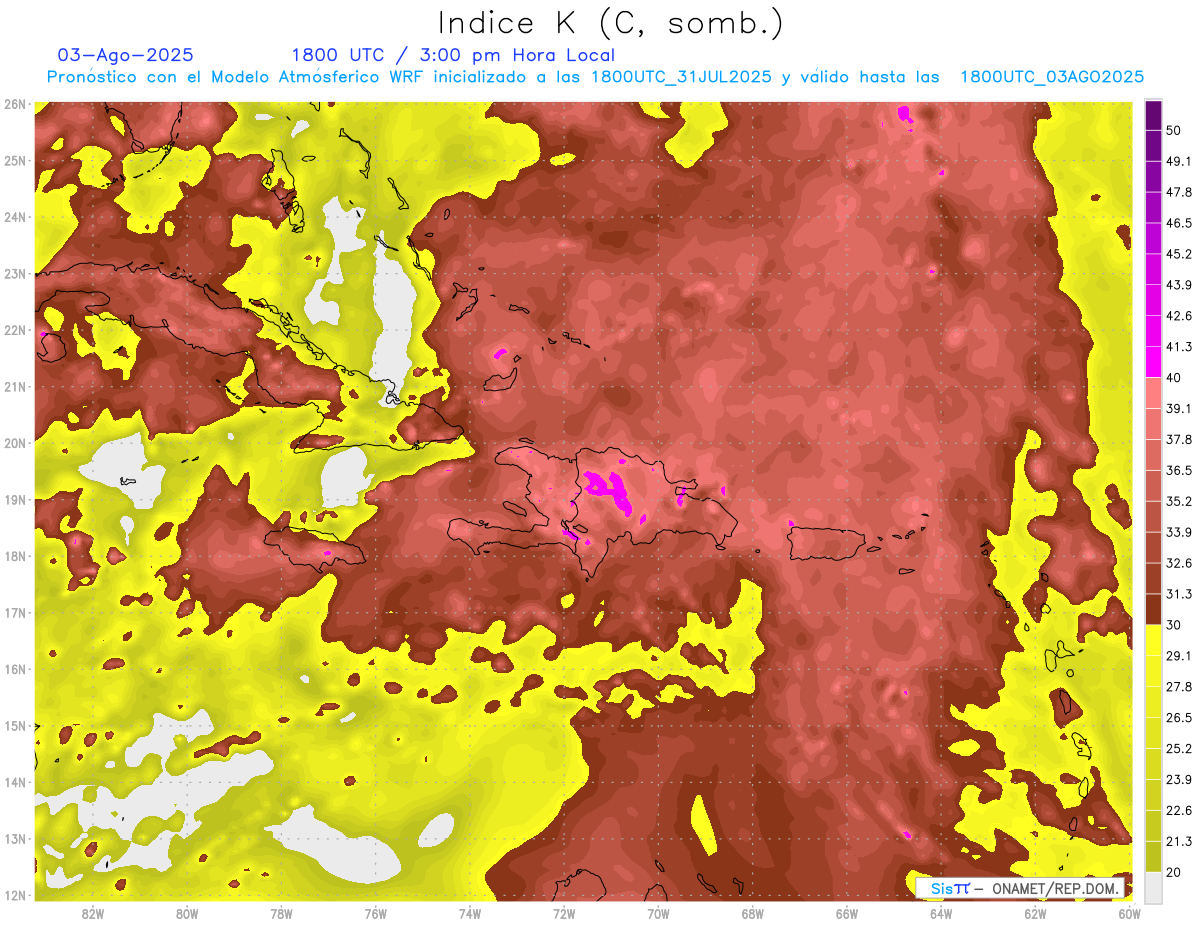Image resolution: width=1200 pixels, height=927 pixels.
Task: Pick the gray swatch below 20 on the colorbar
Action: click(x=1153, y=886)
